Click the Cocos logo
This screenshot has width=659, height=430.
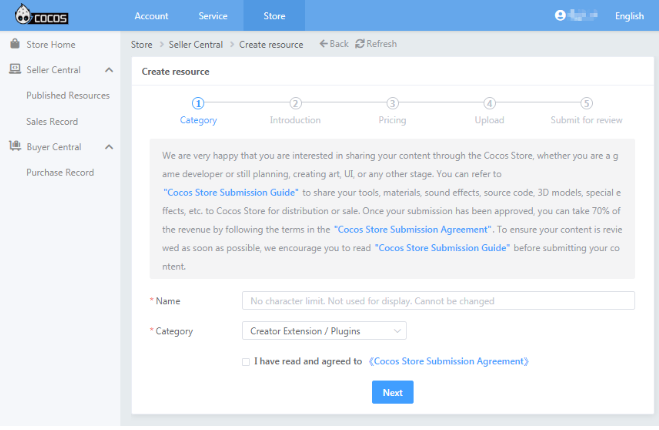[x=41, y=14]
